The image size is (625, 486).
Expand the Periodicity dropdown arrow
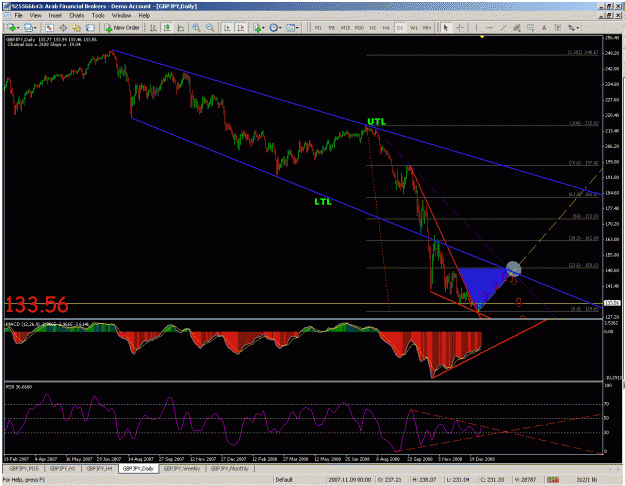[x=280, y=28]
